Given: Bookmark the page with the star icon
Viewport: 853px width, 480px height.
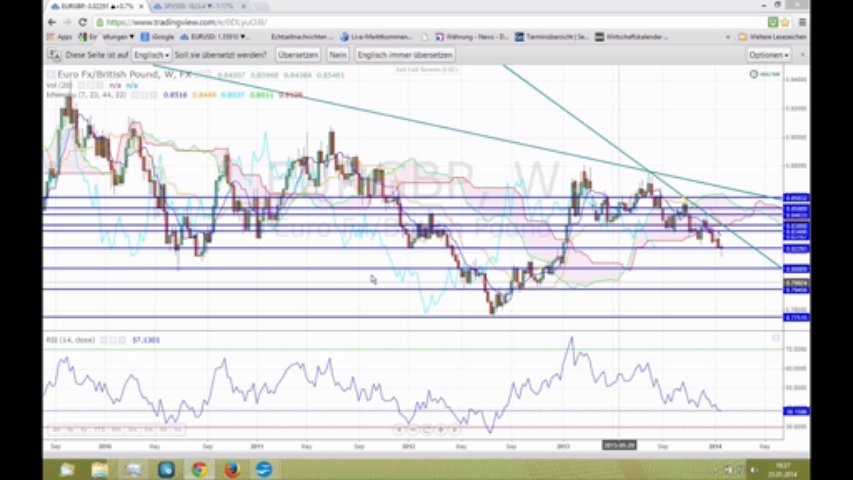Looking at the screenshot, I should (x=785, y=22).
